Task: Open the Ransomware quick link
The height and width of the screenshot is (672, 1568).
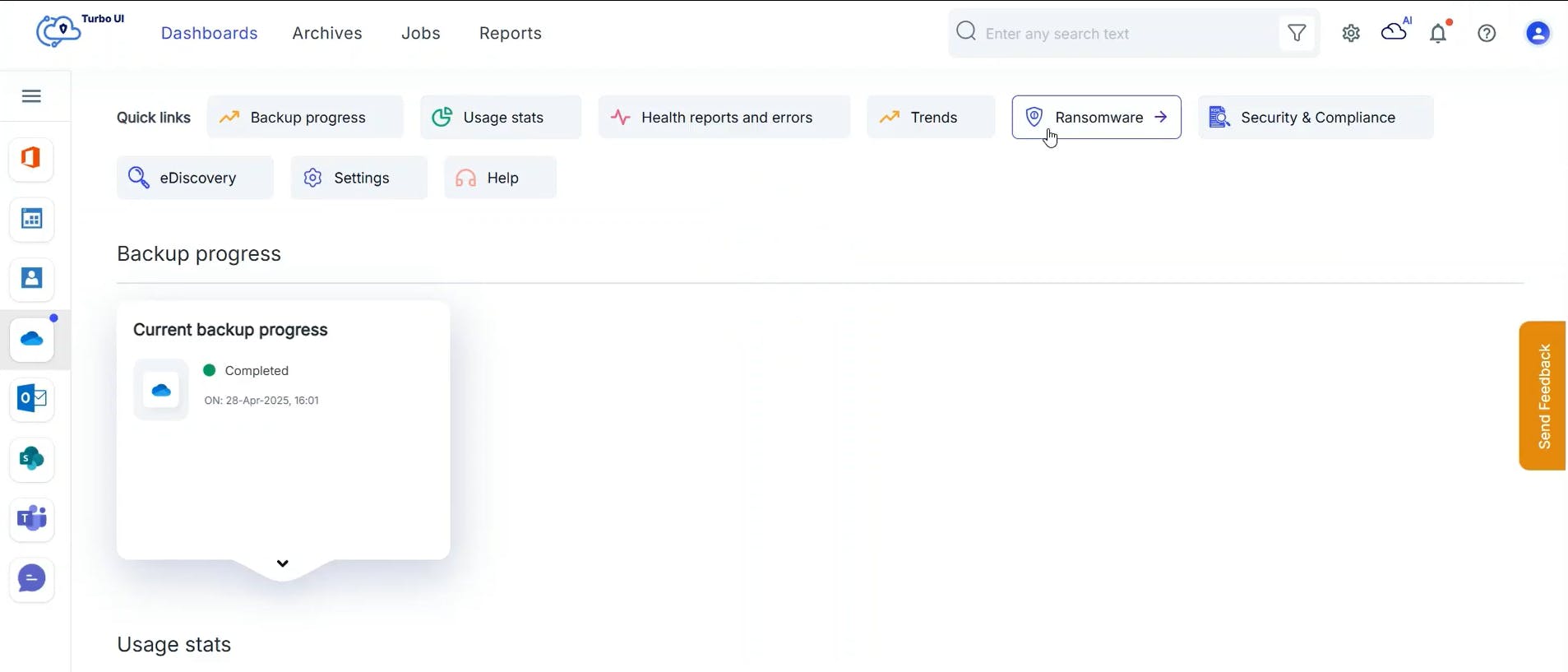Action: coord(1096,117)
